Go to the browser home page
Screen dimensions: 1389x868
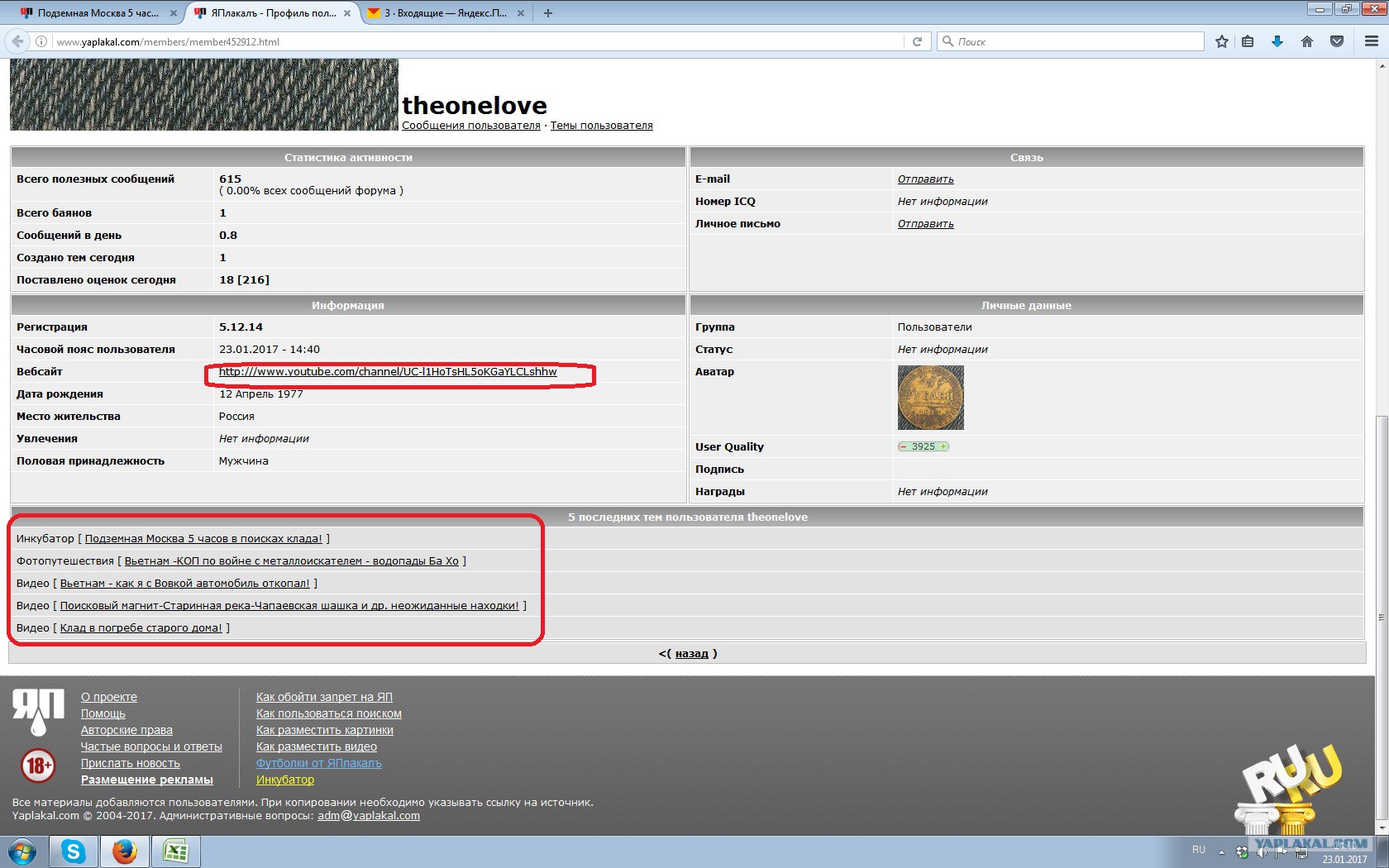[1307, 41]
